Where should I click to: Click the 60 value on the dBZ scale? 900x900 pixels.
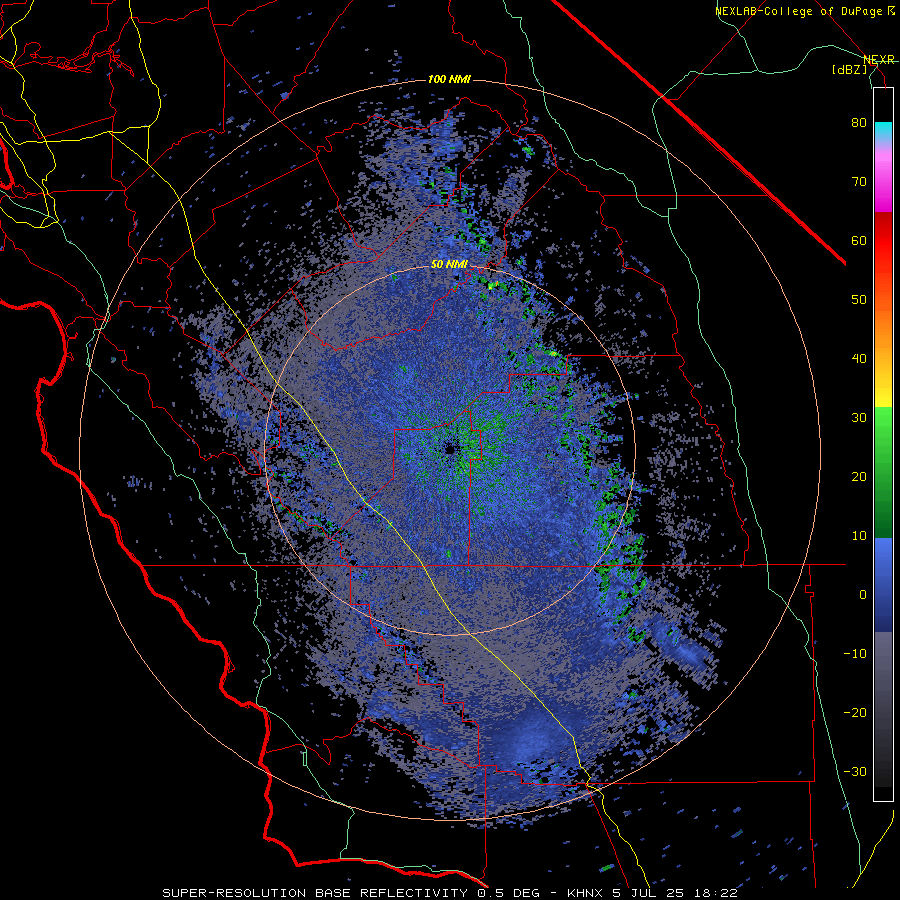click(x=859, y=240)
